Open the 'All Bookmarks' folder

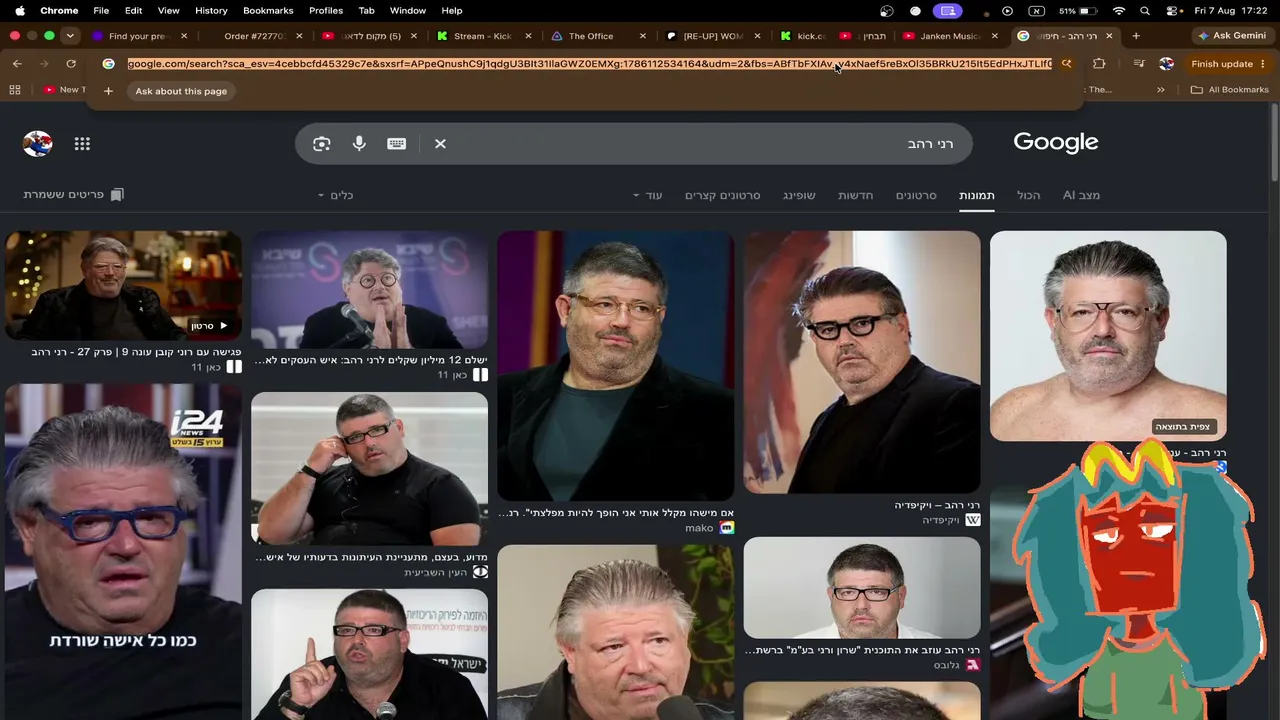point(1229,90)
